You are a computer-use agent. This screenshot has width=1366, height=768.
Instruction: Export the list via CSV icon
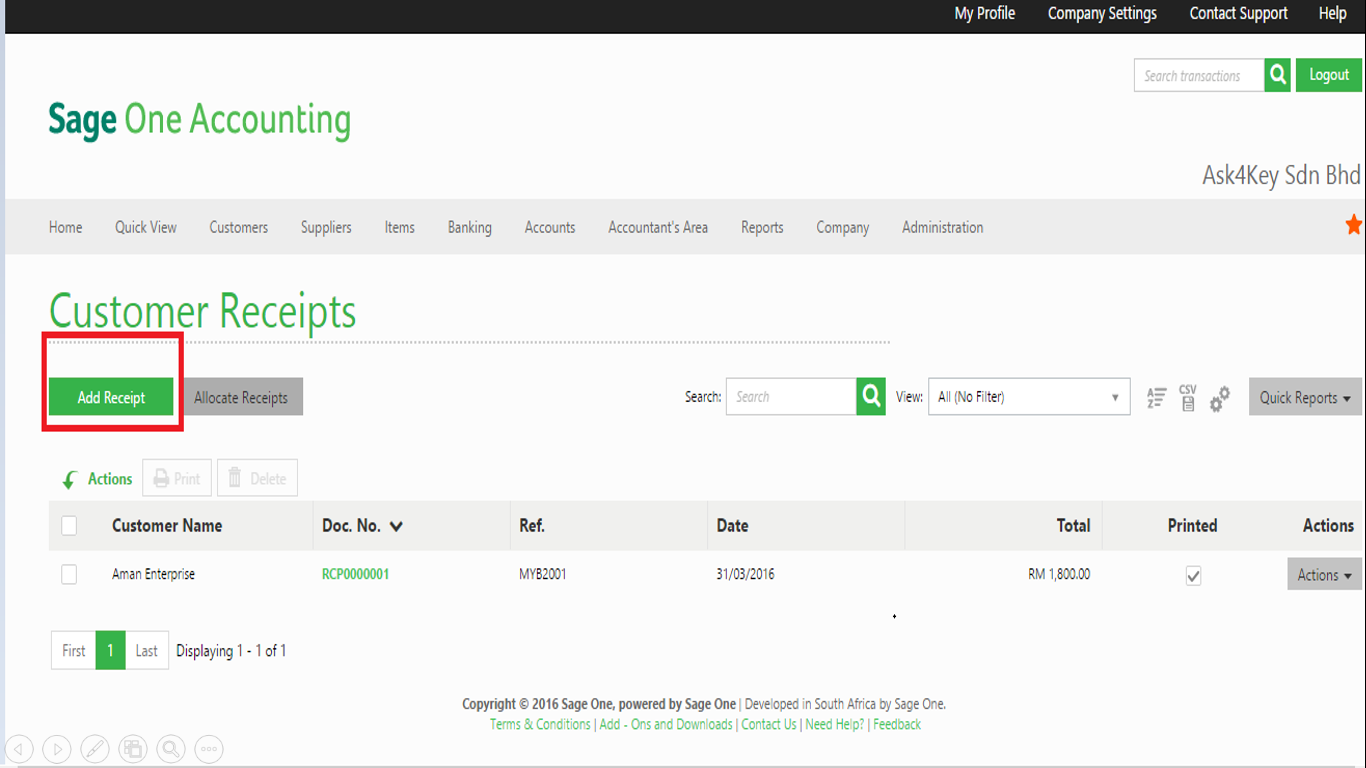(1187, 398)
